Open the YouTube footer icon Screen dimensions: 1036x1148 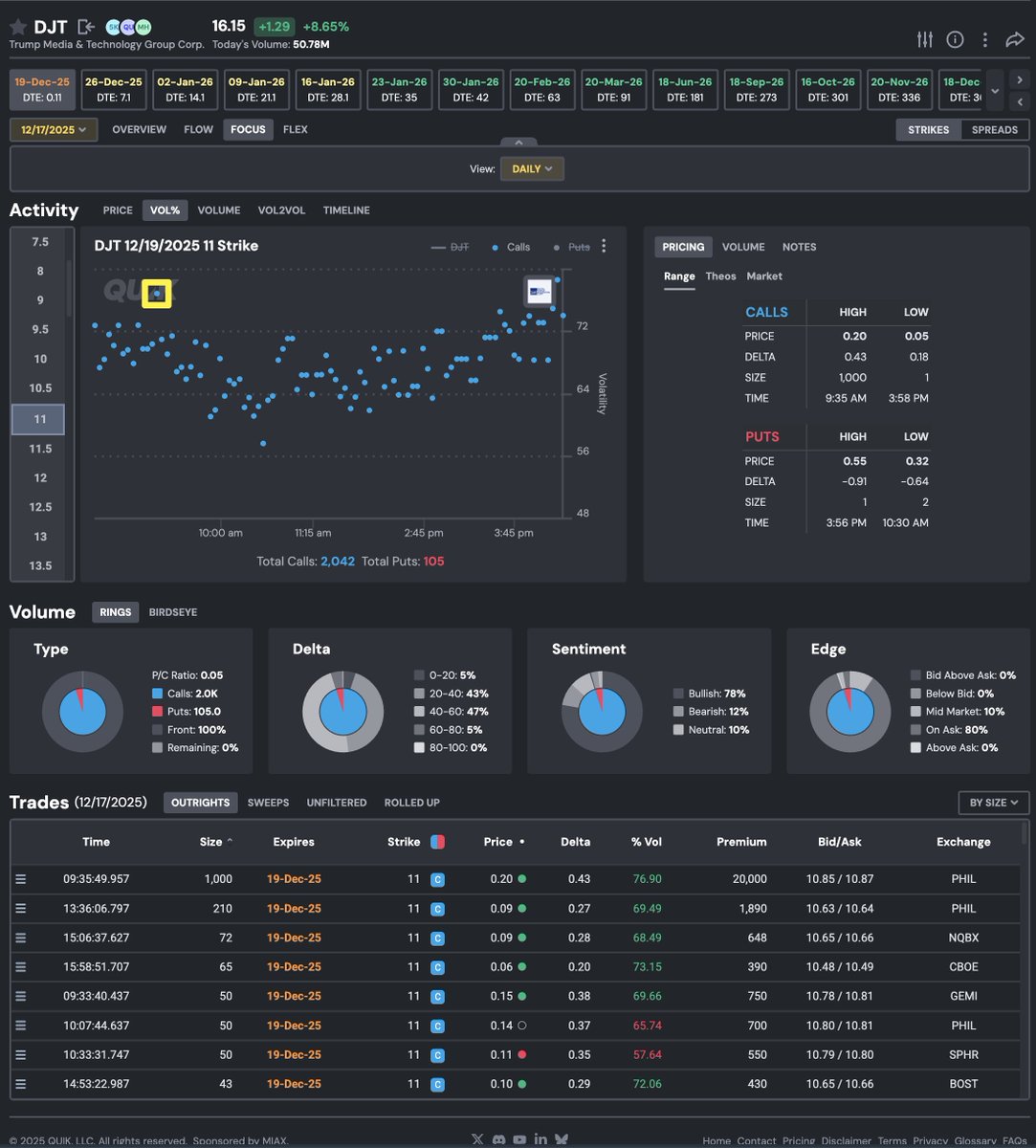[519, 1139]
